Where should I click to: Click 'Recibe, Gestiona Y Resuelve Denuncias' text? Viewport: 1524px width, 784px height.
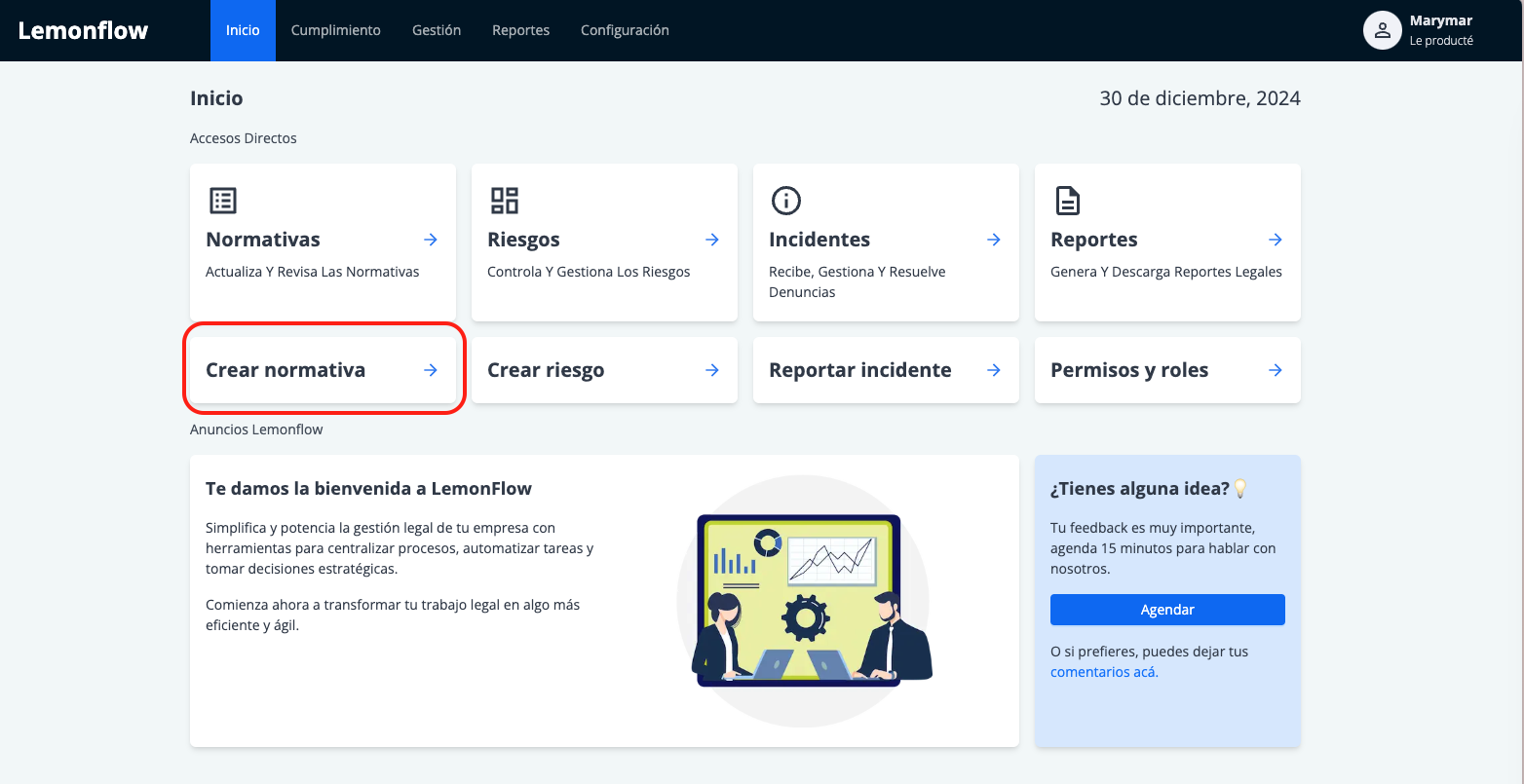coord(857,281)
